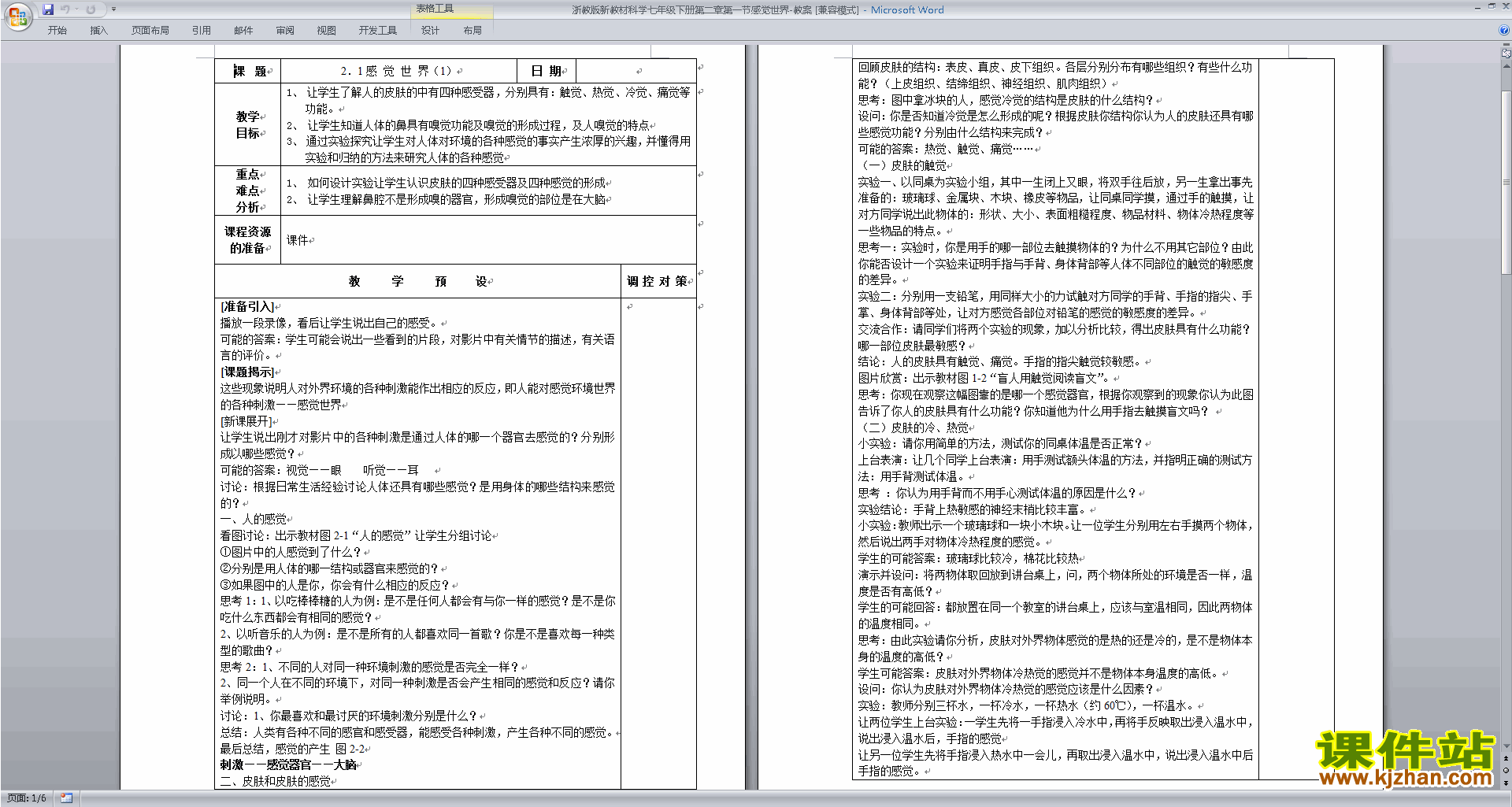Click Next Page double-arrow button
The image size is (1512, 807).
pyautogui.click(x=1506, y=782)
